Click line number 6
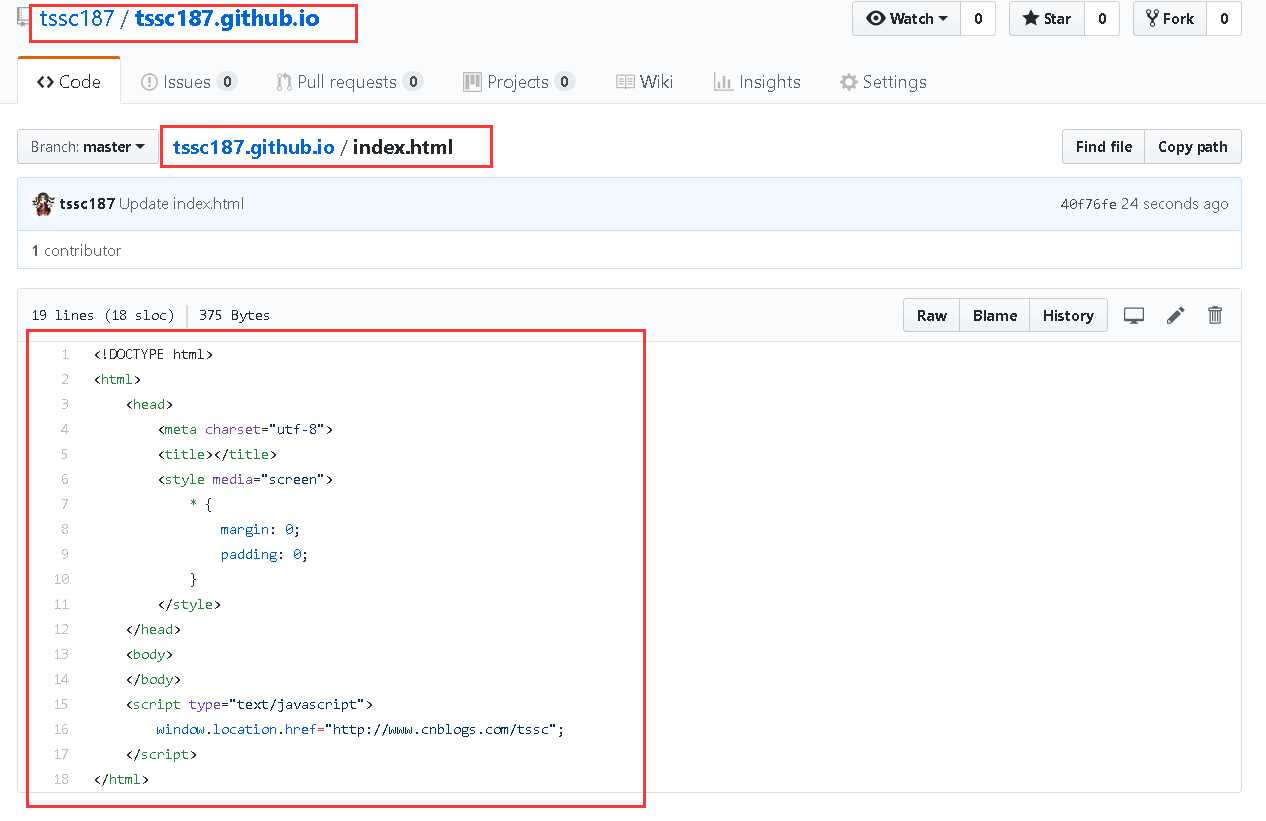This screenshot has width=1266, height=821. 65,479
